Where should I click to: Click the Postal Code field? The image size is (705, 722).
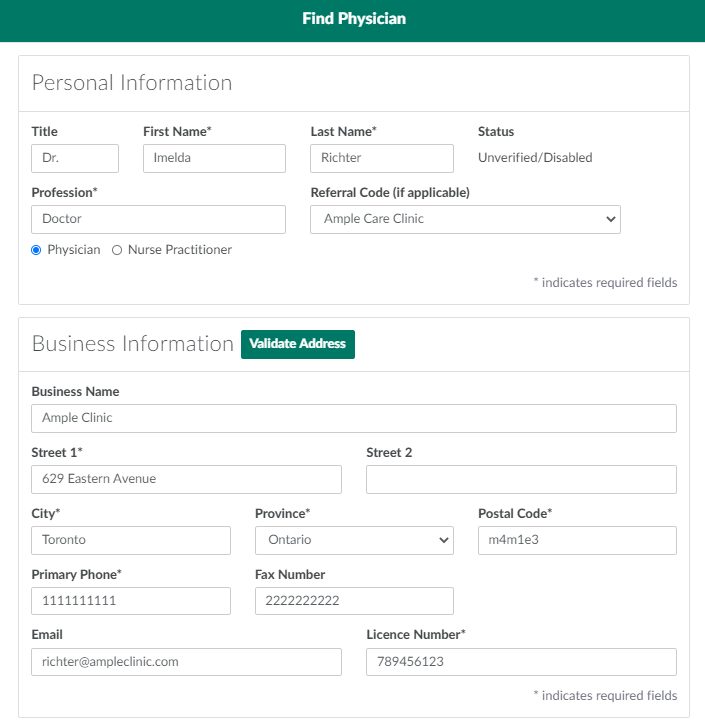[577, 540]
